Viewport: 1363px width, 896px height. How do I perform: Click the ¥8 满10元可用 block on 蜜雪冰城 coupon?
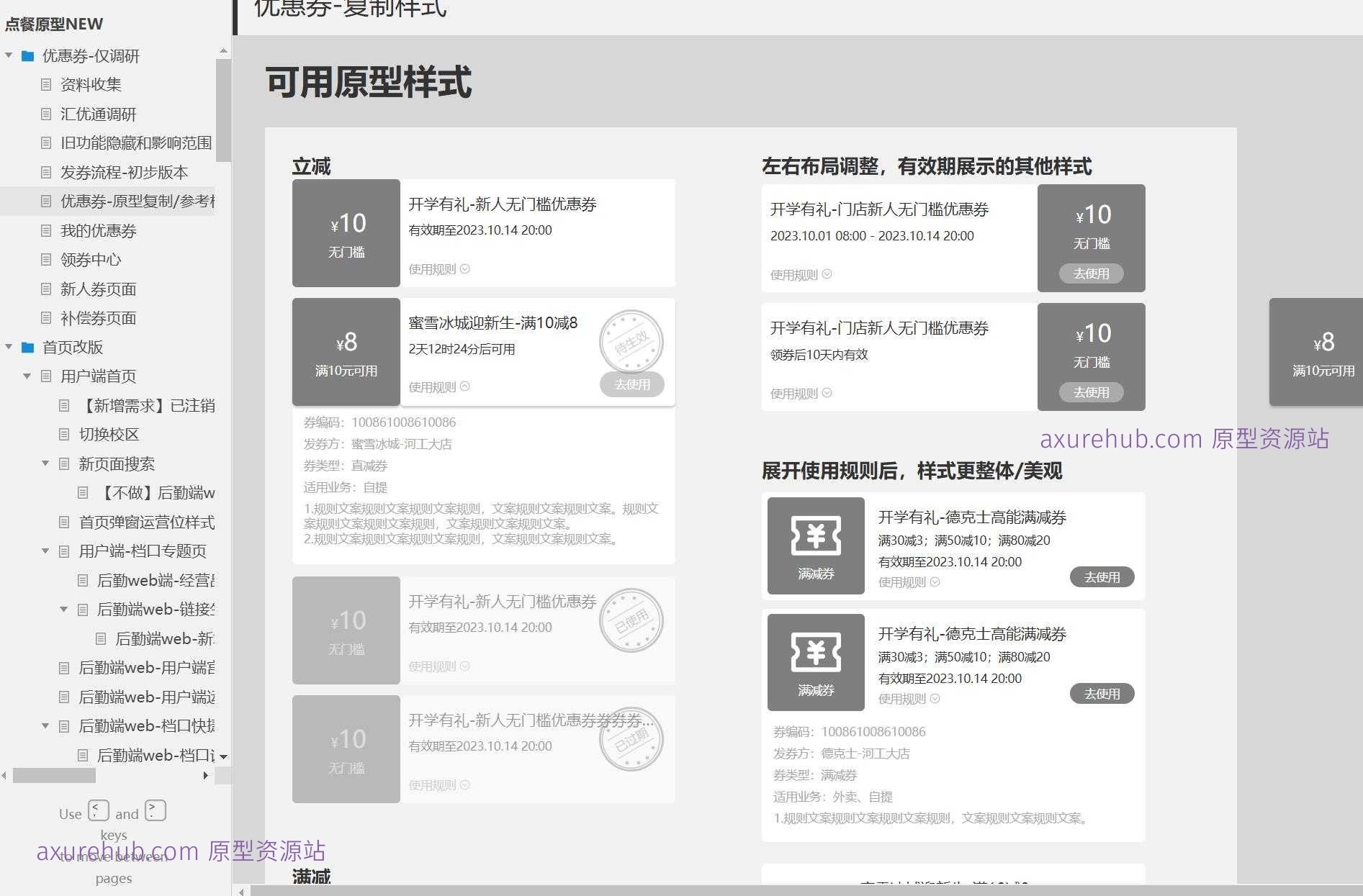coord(346,352)
